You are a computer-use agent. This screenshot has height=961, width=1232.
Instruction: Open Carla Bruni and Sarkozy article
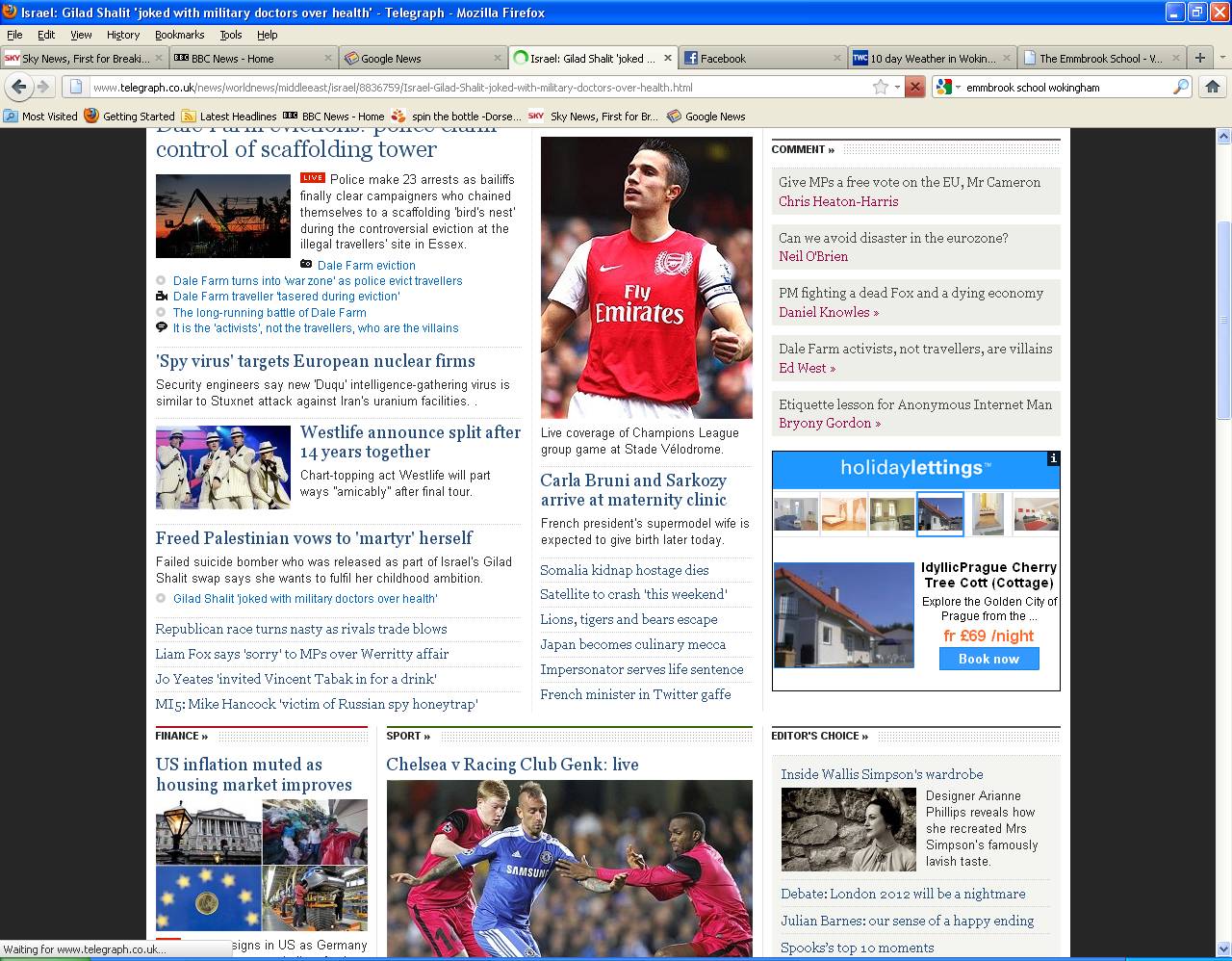(633, 490)
